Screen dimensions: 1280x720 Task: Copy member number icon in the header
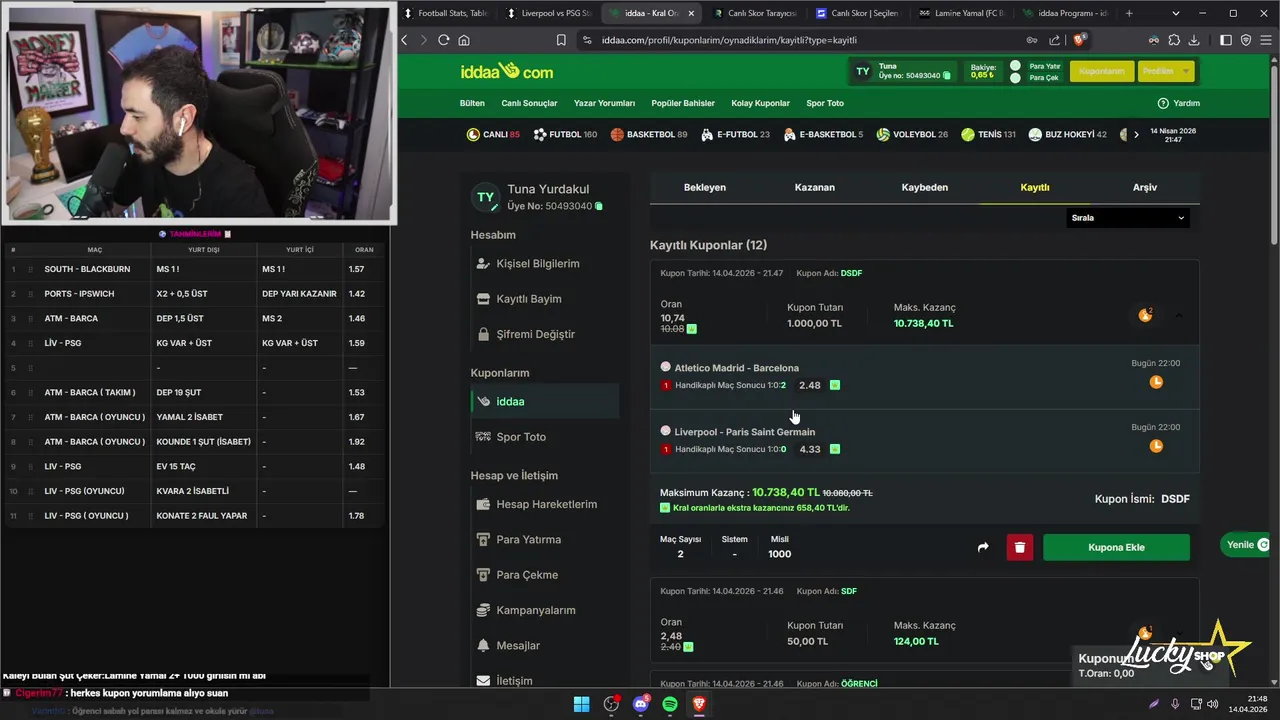[x=947, y=76]
